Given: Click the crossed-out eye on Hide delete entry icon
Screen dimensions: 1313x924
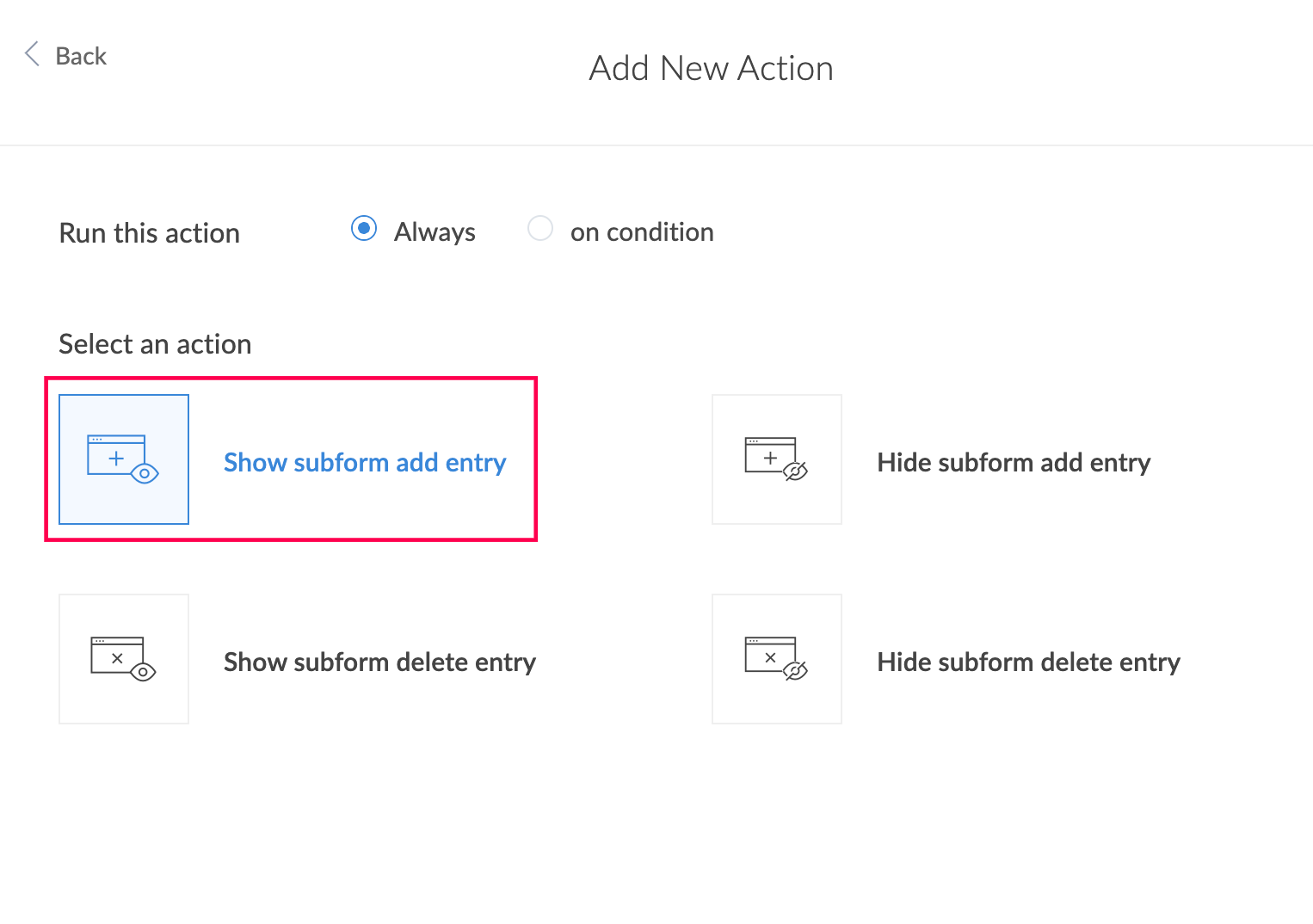Looking at the screenshot, I should (796, 670).
